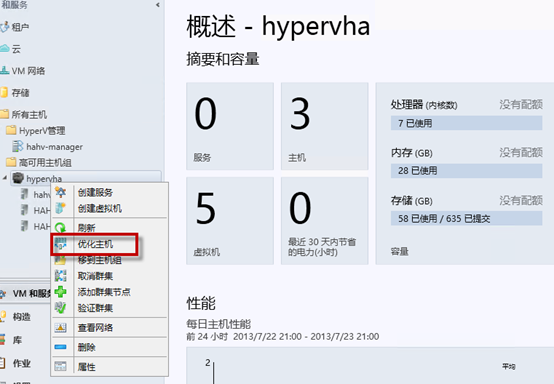Click the green 刷新 refresh icon
Viewport: 554px width, 384px height.
click(x=60, y=228)
